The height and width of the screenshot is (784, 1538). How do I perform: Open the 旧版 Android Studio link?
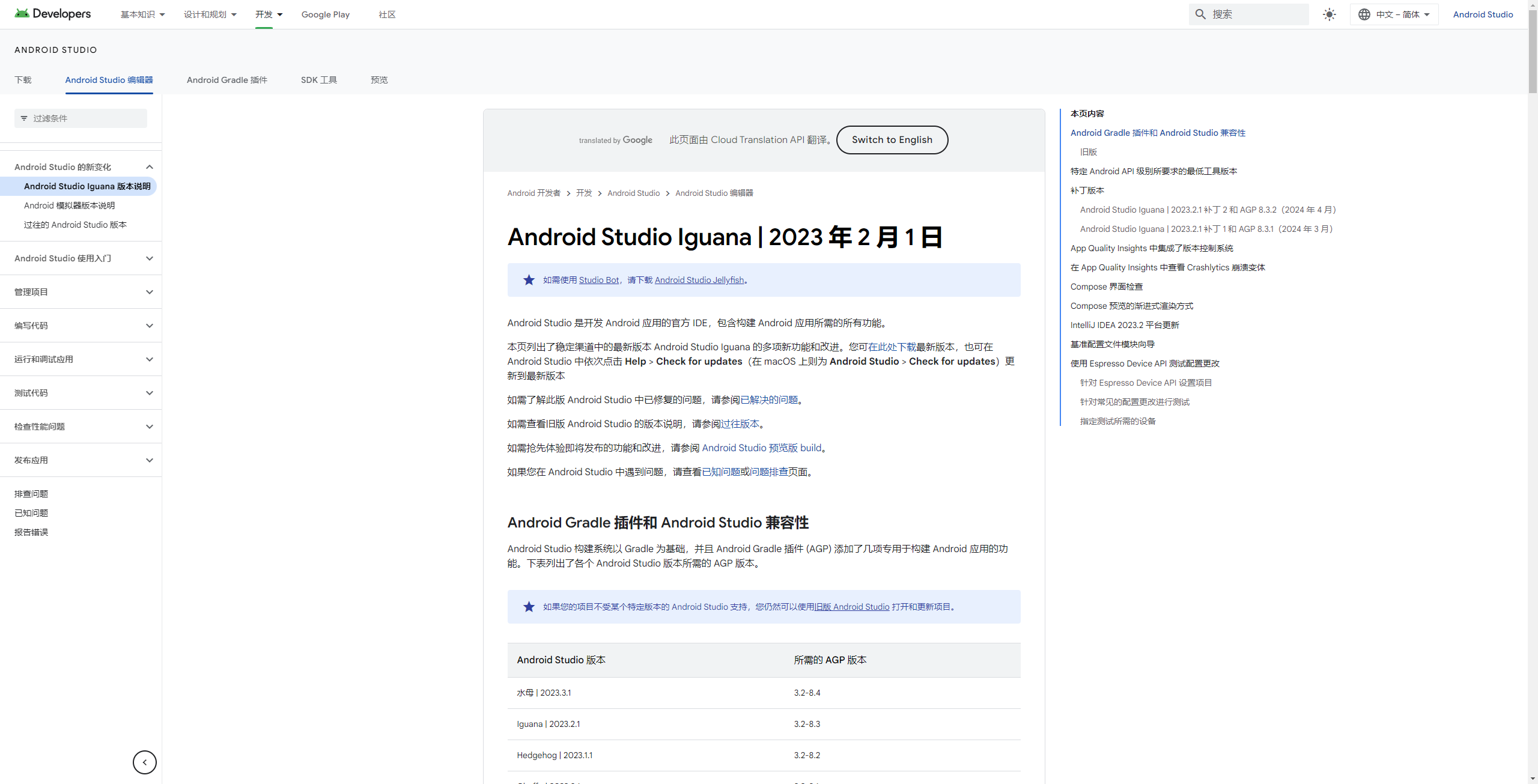[852, 607]
